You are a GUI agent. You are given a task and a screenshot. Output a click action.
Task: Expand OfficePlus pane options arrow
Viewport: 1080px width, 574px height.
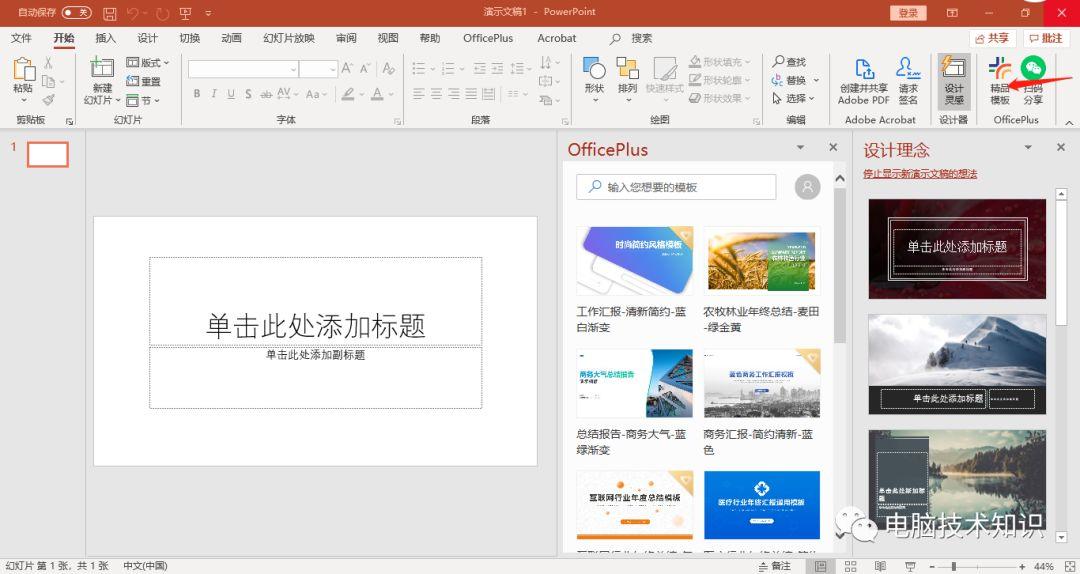[x=800, y=147]
